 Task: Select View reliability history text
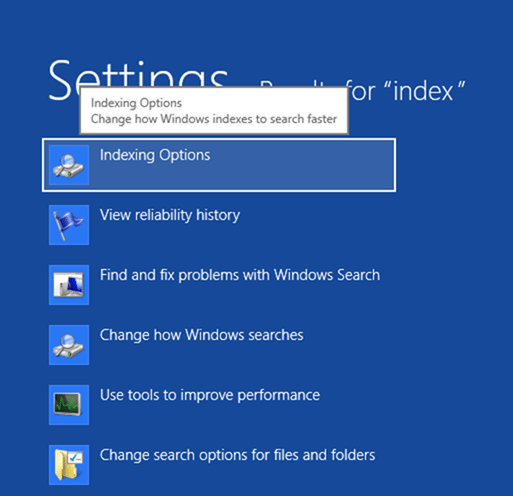point(170,215)
